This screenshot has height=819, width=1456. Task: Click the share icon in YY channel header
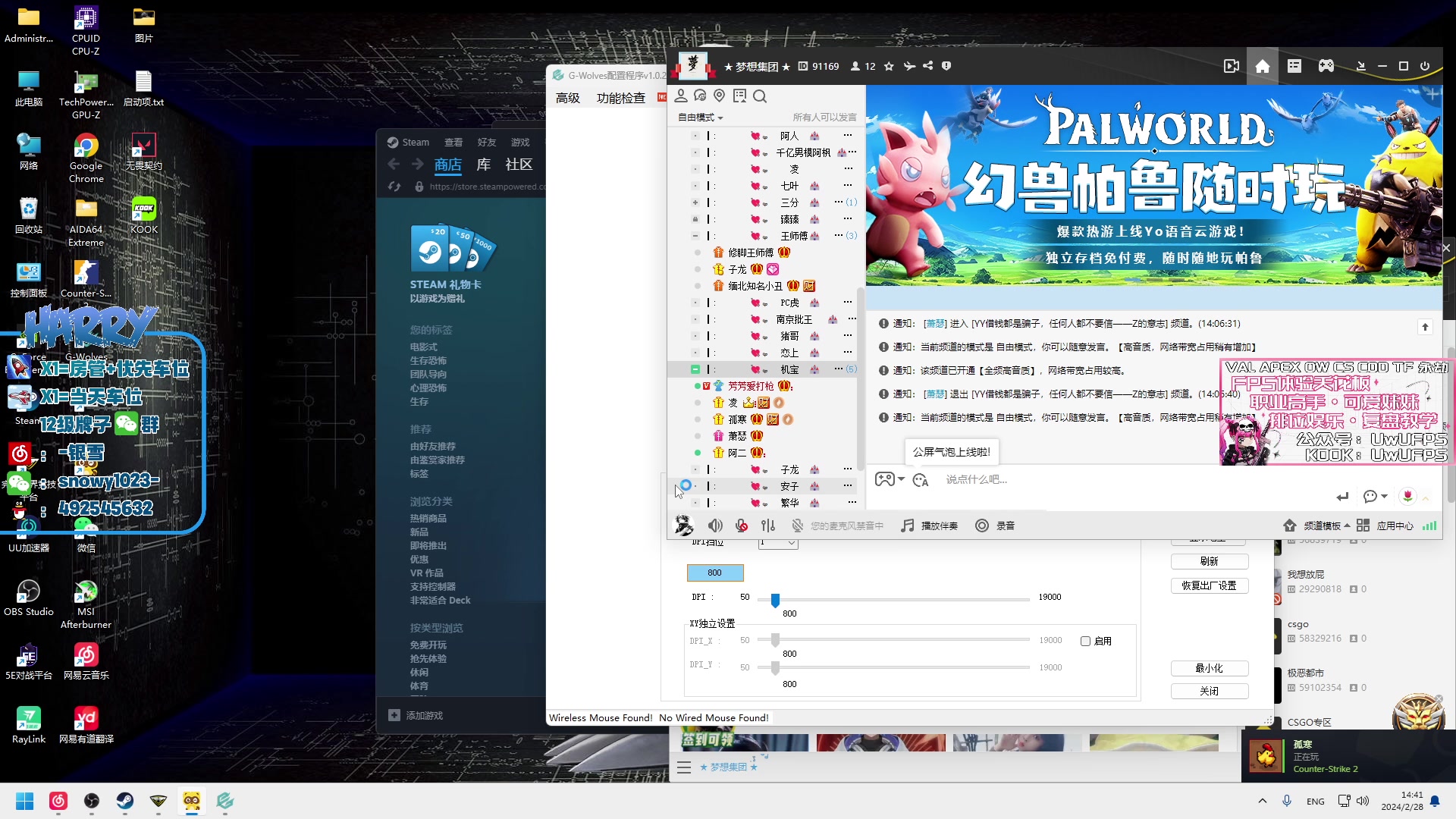tap(928, 67)
